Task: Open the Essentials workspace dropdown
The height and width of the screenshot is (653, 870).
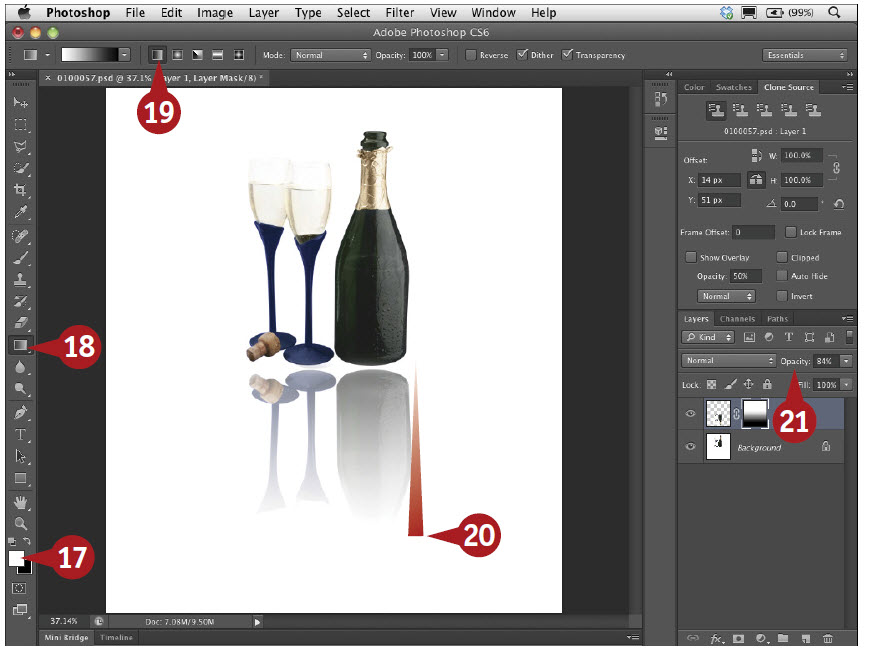Action: tap(805, 55)
